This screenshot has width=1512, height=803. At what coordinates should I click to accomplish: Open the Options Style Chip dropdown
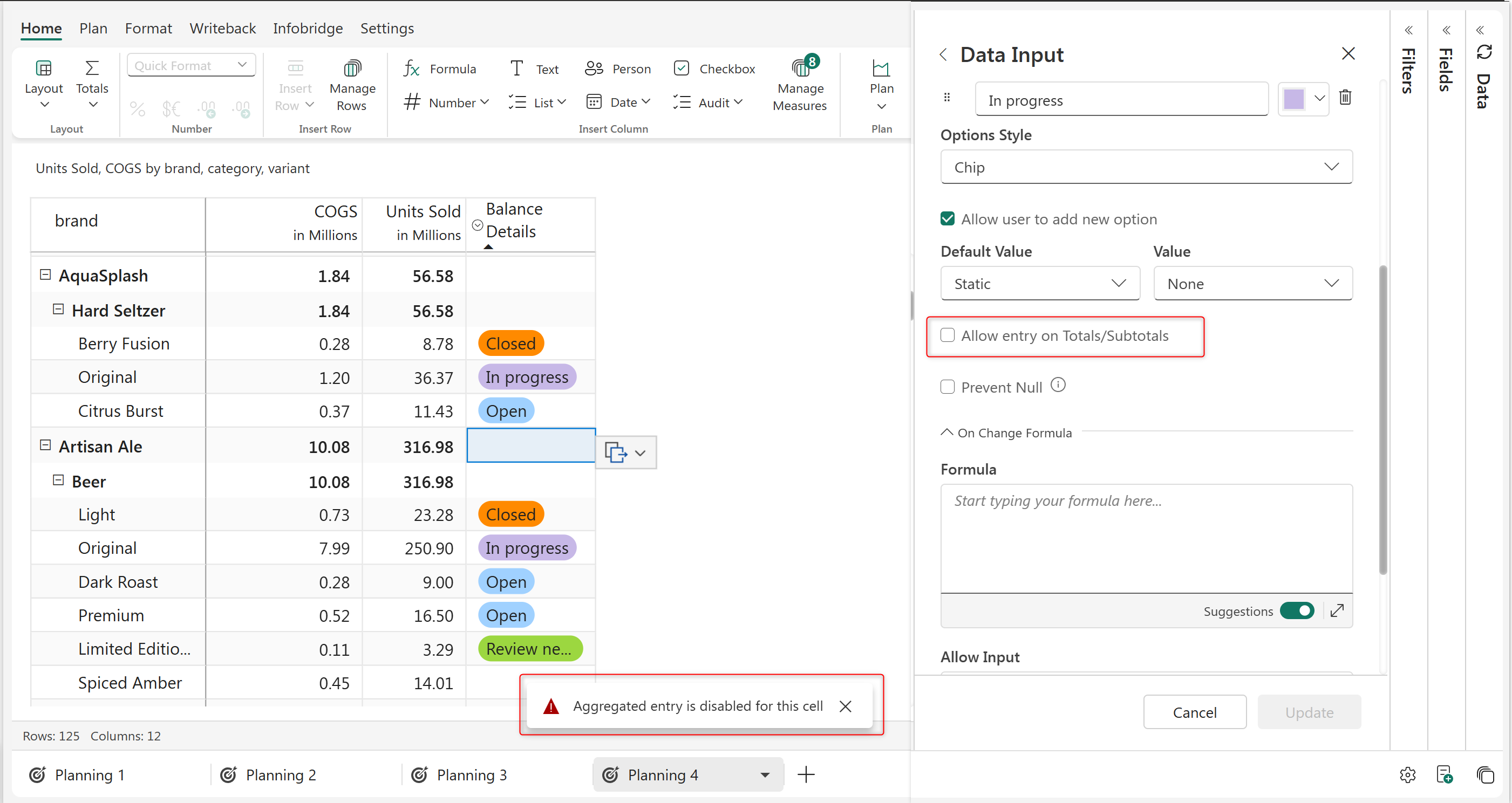tap(1146, 167)
